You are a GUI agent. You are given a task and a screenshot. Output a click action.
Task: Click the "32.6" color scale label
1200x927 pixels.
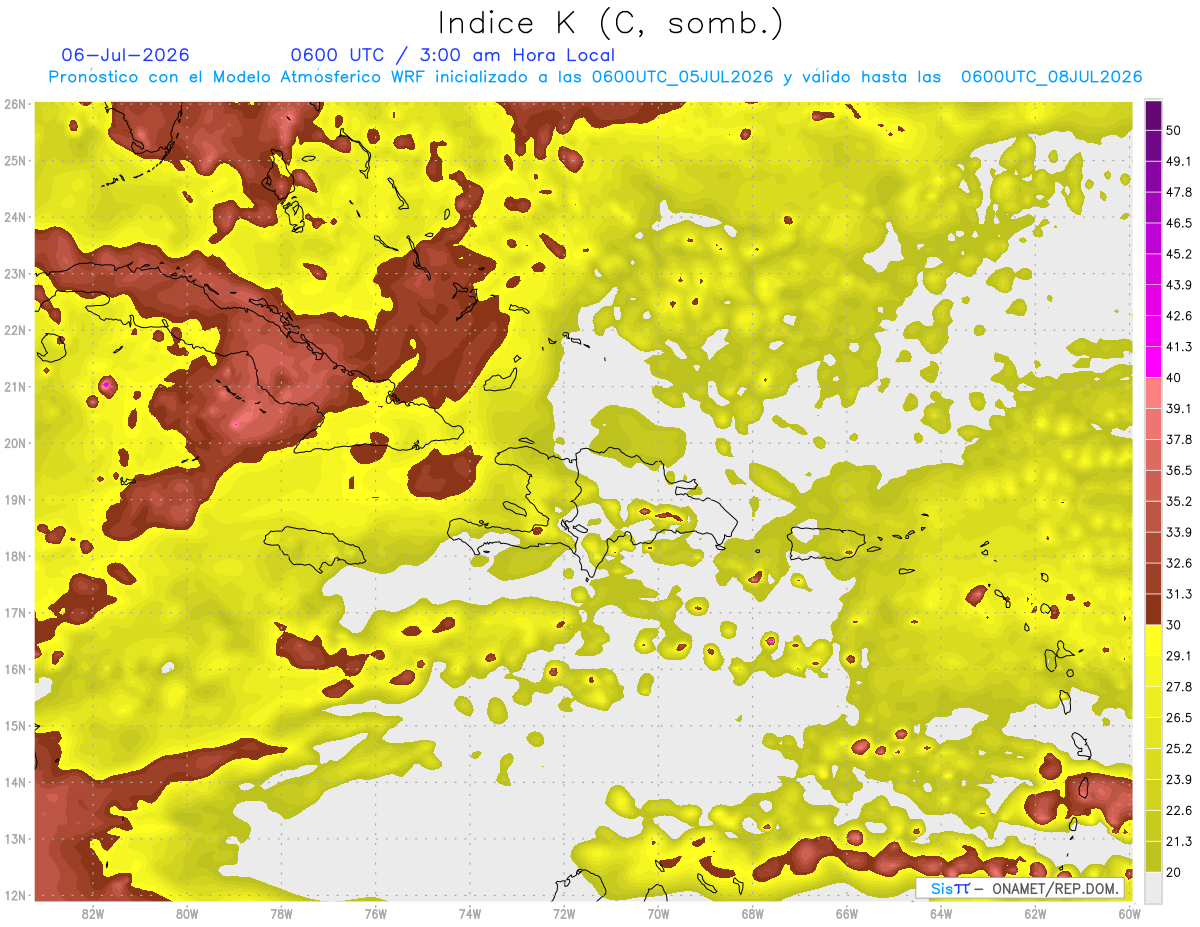click(x=1179, y=563)
